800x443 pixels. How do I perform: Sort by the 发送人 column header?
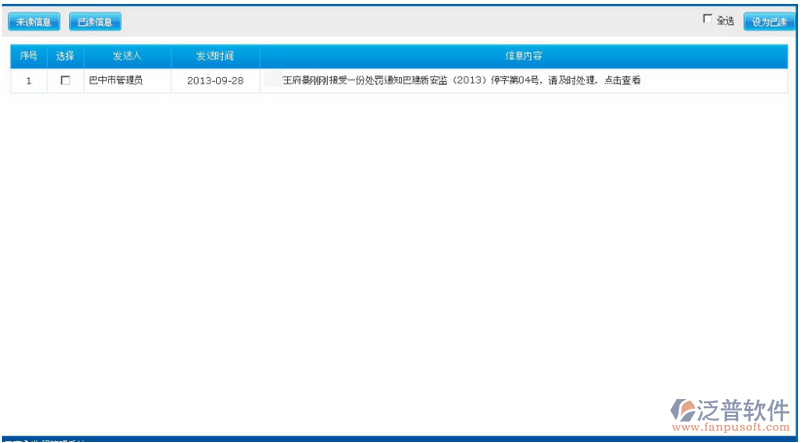(127, 56)
